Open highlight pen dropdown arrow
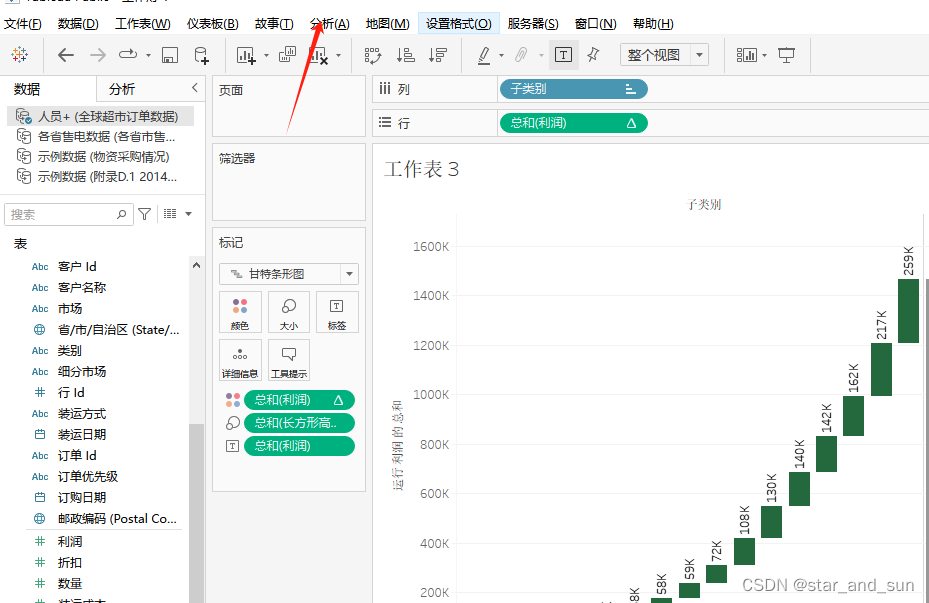Screen dimensions: 929x603 coord(501,56)
